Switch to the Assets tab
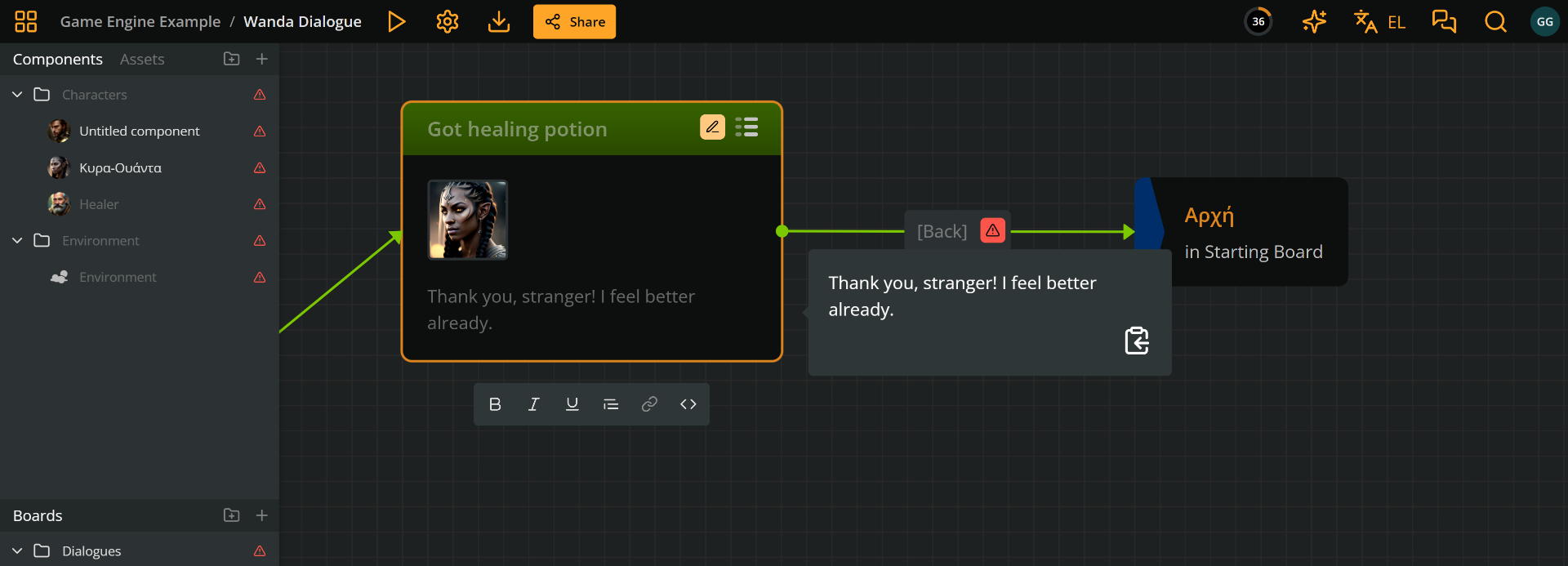1568x566 pixels. [142, 60]
